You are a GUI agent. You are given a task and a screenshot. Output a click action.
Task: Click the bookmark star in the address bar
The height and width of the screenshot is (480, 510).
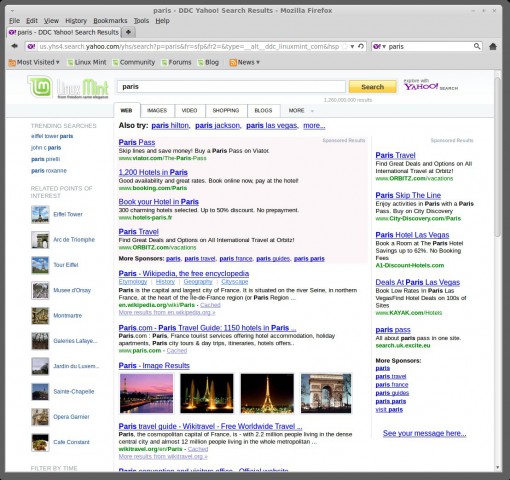coord(345,46)
